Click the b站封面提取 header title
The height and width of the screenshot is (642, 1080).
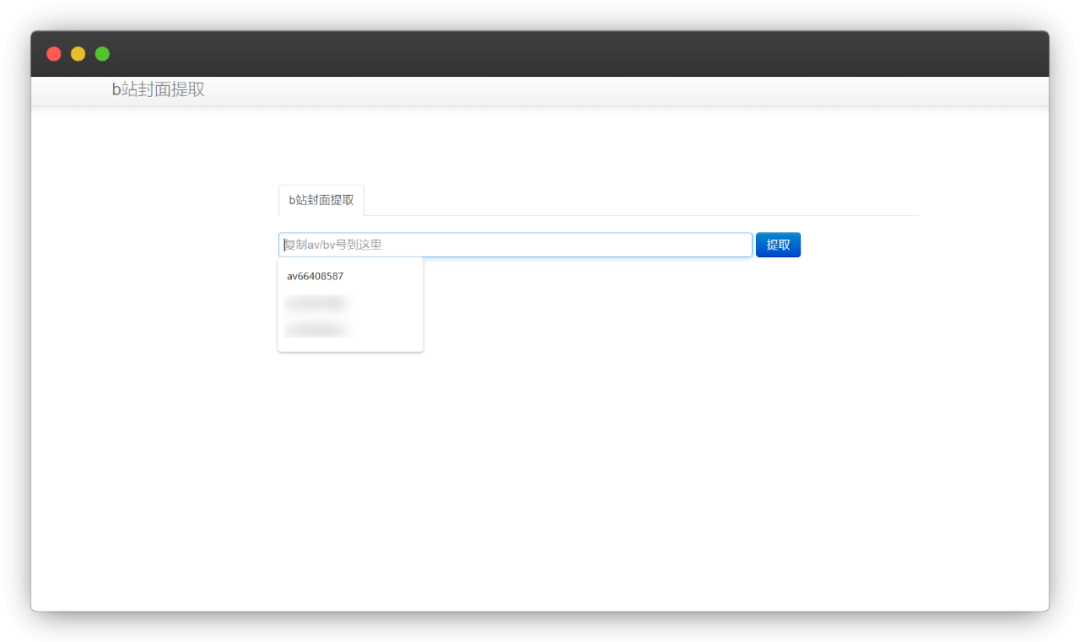158,90
